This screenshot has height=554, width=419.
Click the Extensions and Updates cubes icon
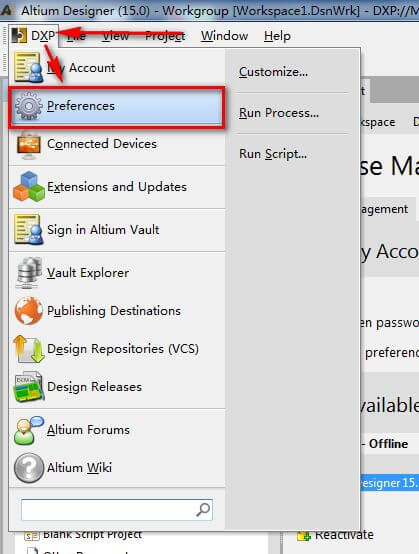click(x=29, y=187)
